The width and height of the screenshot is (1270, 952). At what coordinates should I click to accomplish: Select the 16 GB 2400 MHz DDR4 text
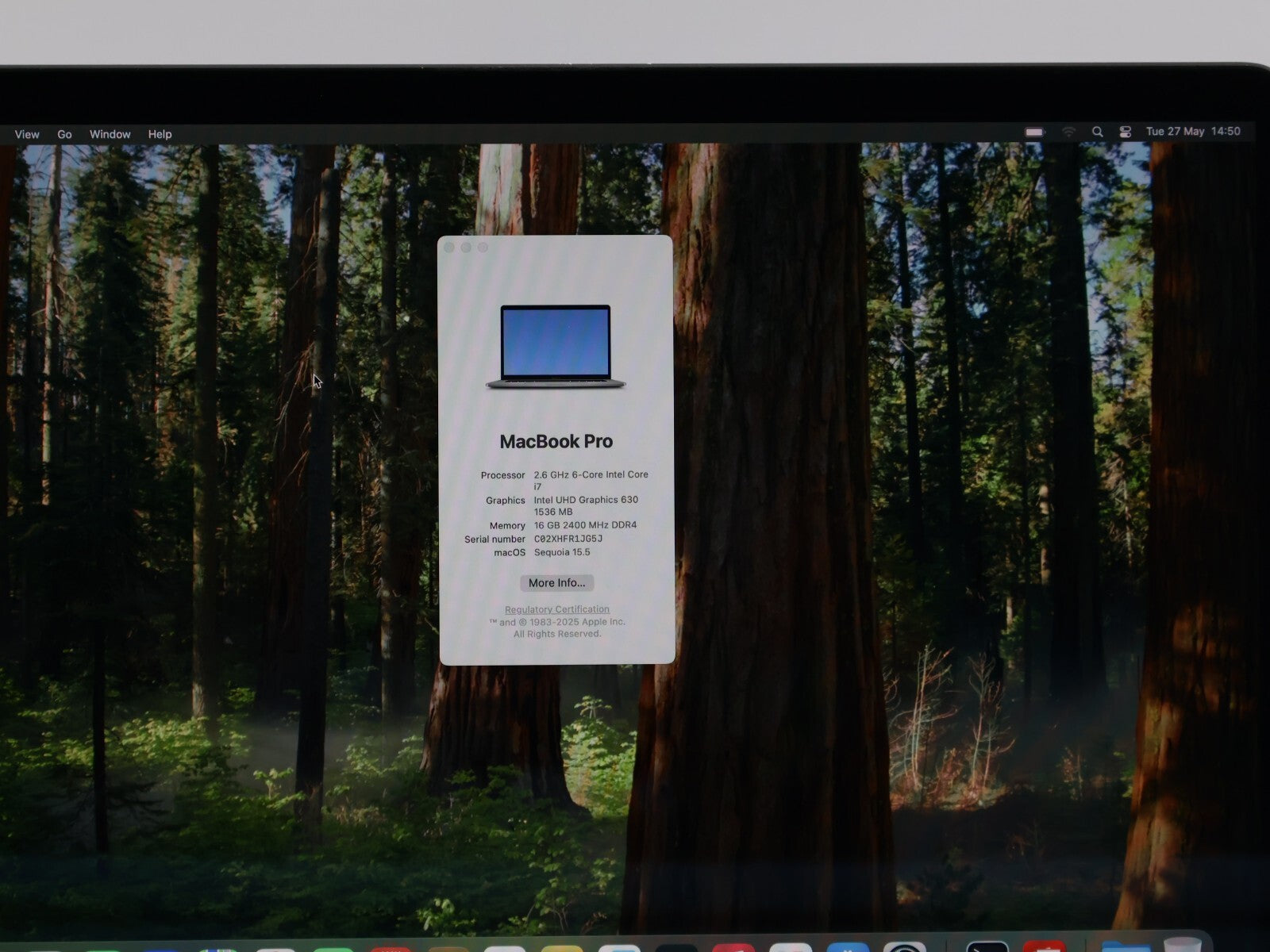[585, 525]
